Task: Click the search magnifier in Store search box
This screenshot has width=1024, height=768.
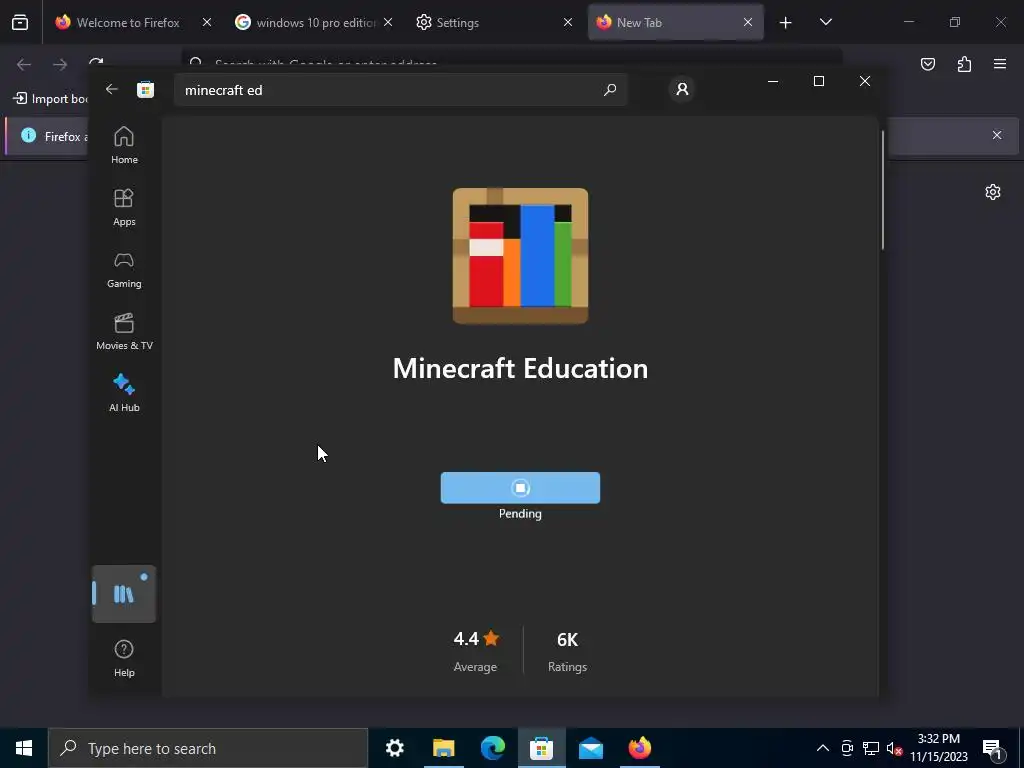Action: tap(610, 89)
